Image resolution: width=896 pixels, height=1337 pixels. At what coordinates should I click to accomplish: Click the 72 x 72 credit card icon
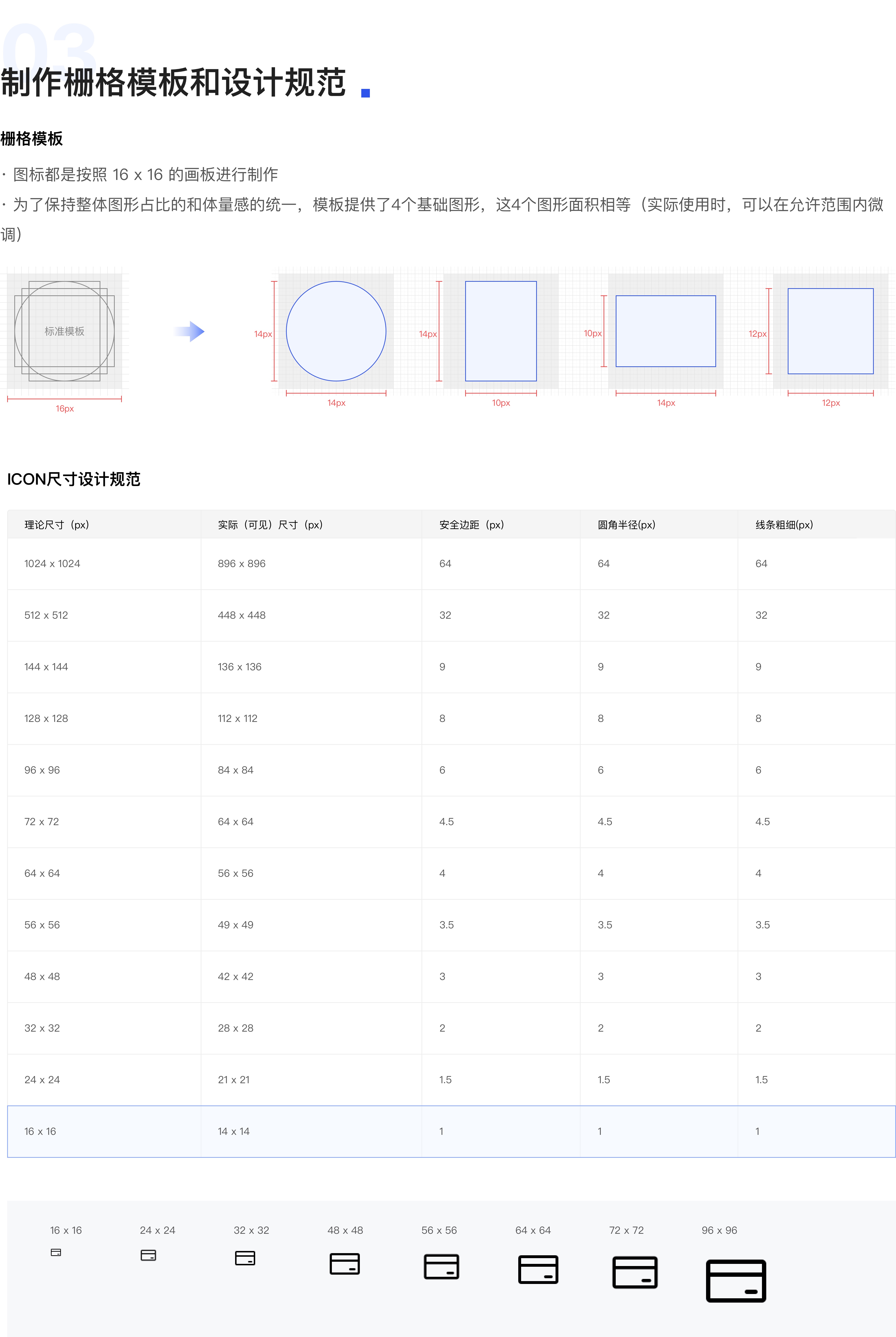click(635, 1272)
